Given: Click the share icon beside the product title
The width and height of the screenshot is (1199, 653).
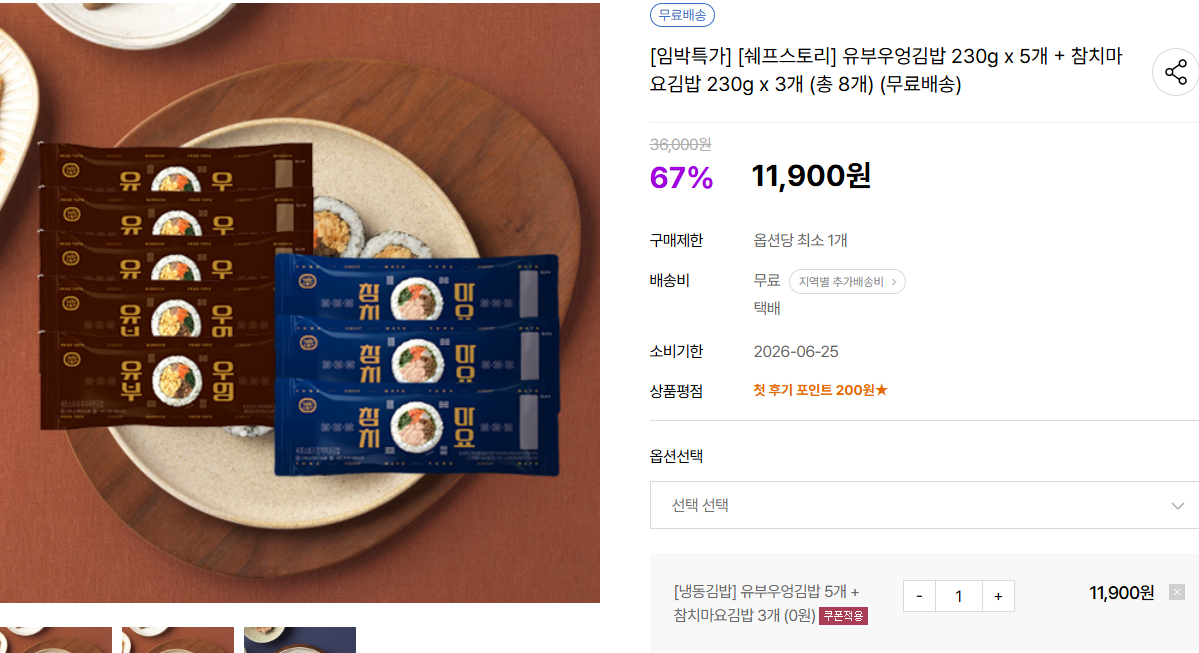Looking at the screenshot, I should [1175, 72].
